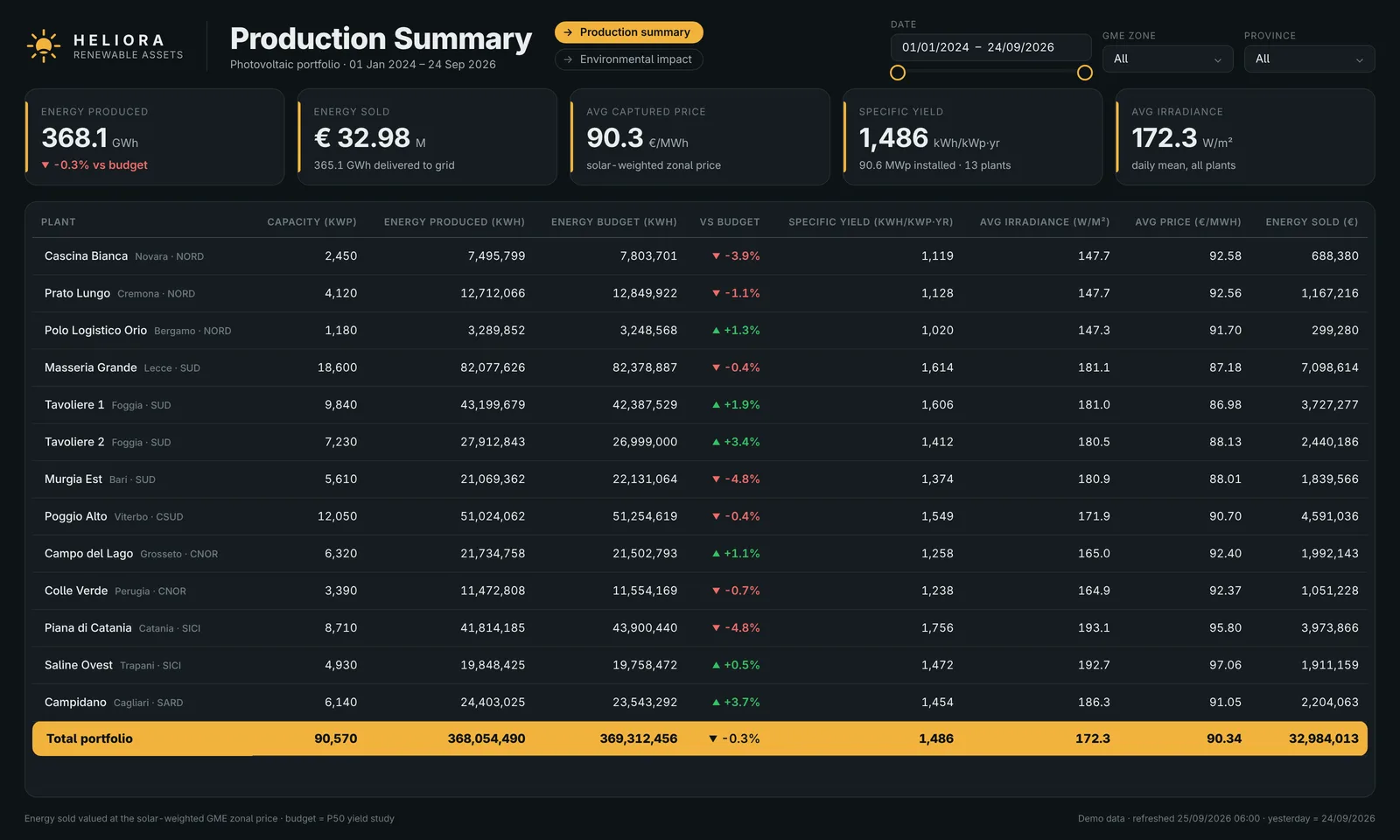This screenshot has width=1400, height=840.
Task: Select the Colle Verde plant name
Action: 76,591
